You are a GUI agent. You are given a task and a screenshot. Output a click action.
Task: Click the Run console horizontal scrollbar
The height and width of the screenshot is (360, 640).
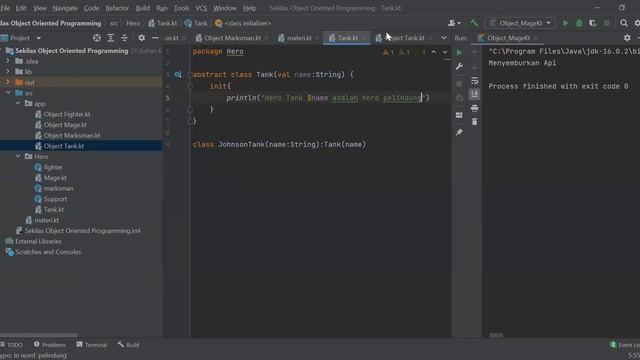tap(496, 335)
